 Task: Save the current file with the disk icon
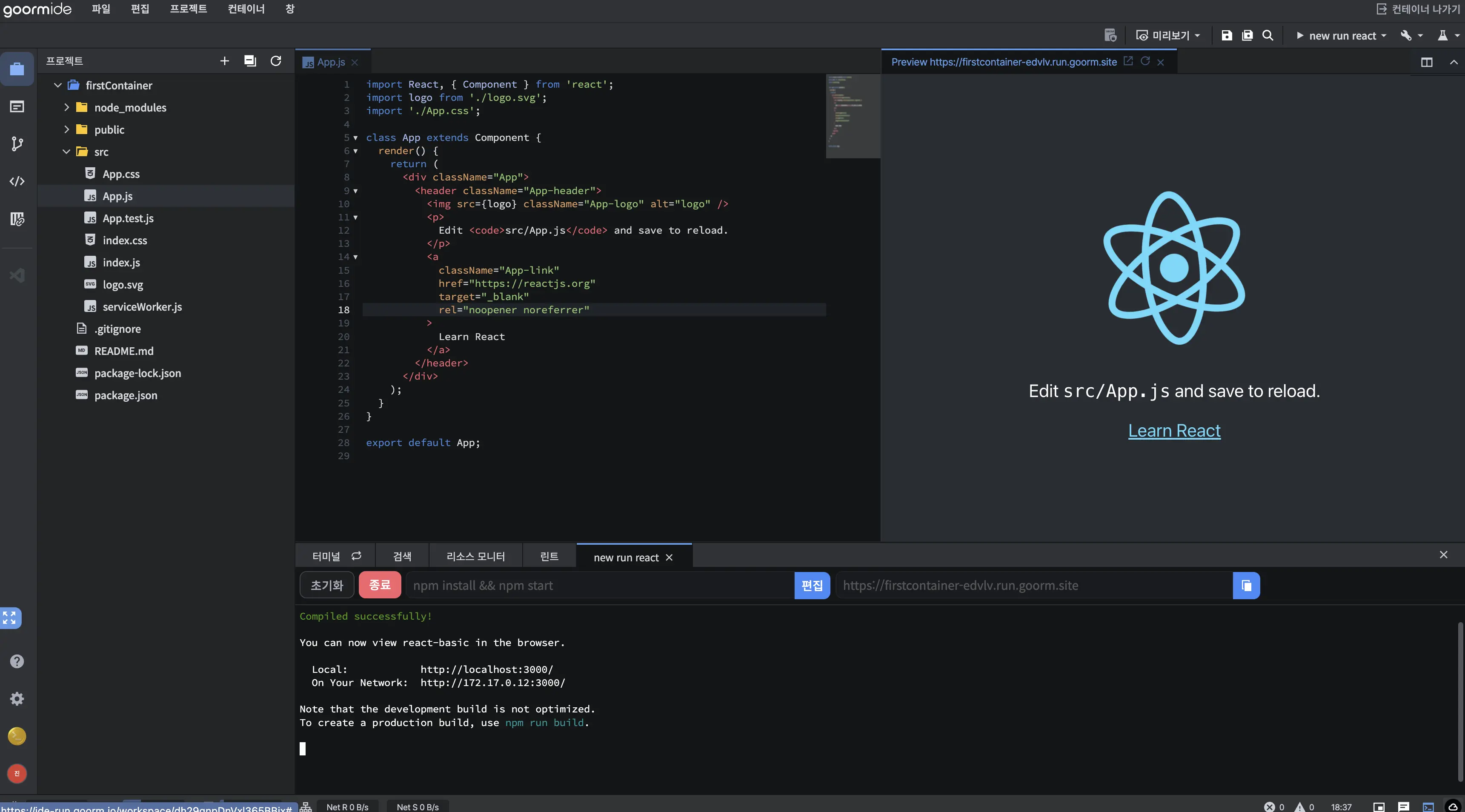pyautogui.click(x=1227, y=35)
